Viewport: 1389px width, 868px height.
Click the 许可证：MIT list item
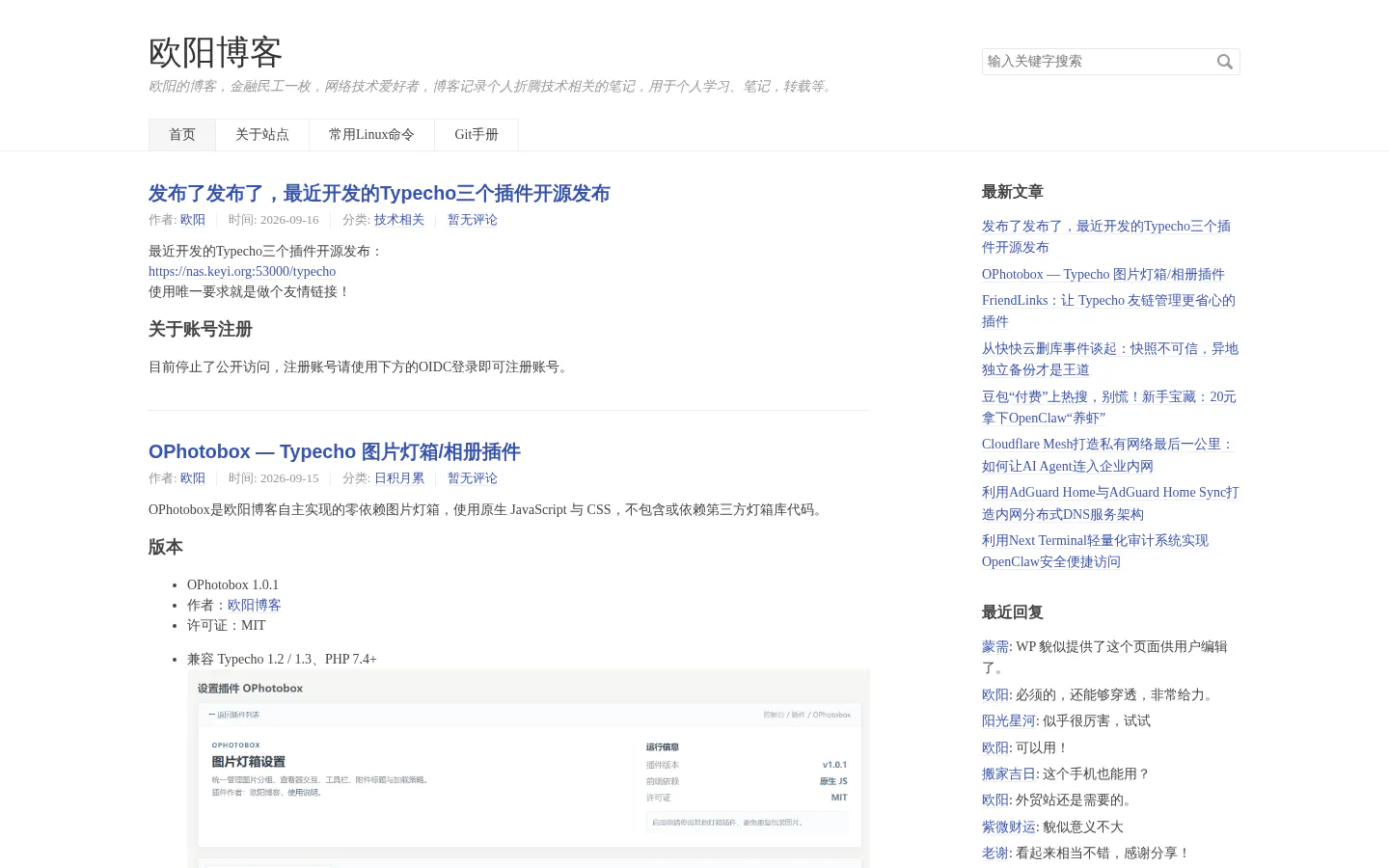click(227, 626)
